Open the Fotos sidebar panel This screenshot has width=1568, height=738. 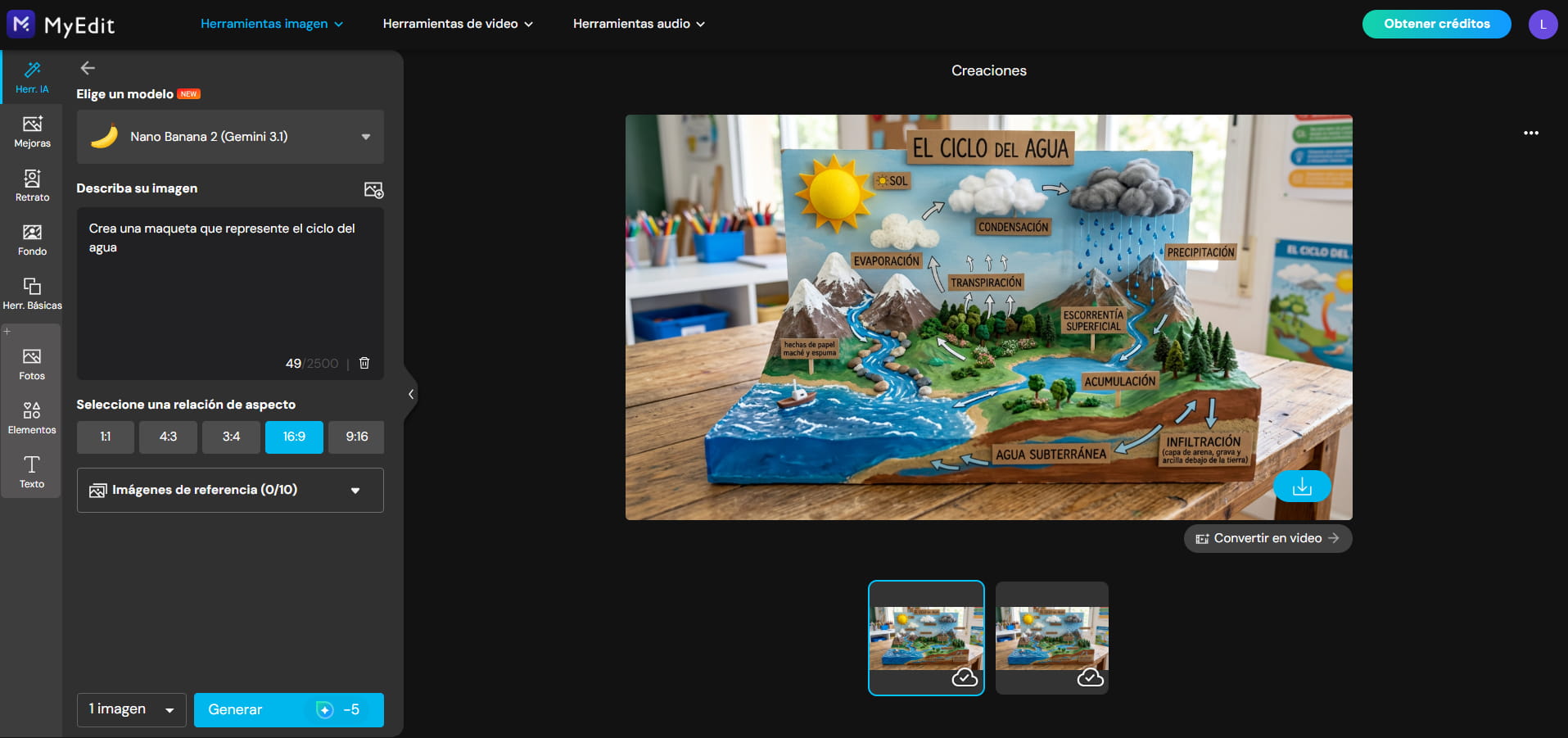point(32,364)
